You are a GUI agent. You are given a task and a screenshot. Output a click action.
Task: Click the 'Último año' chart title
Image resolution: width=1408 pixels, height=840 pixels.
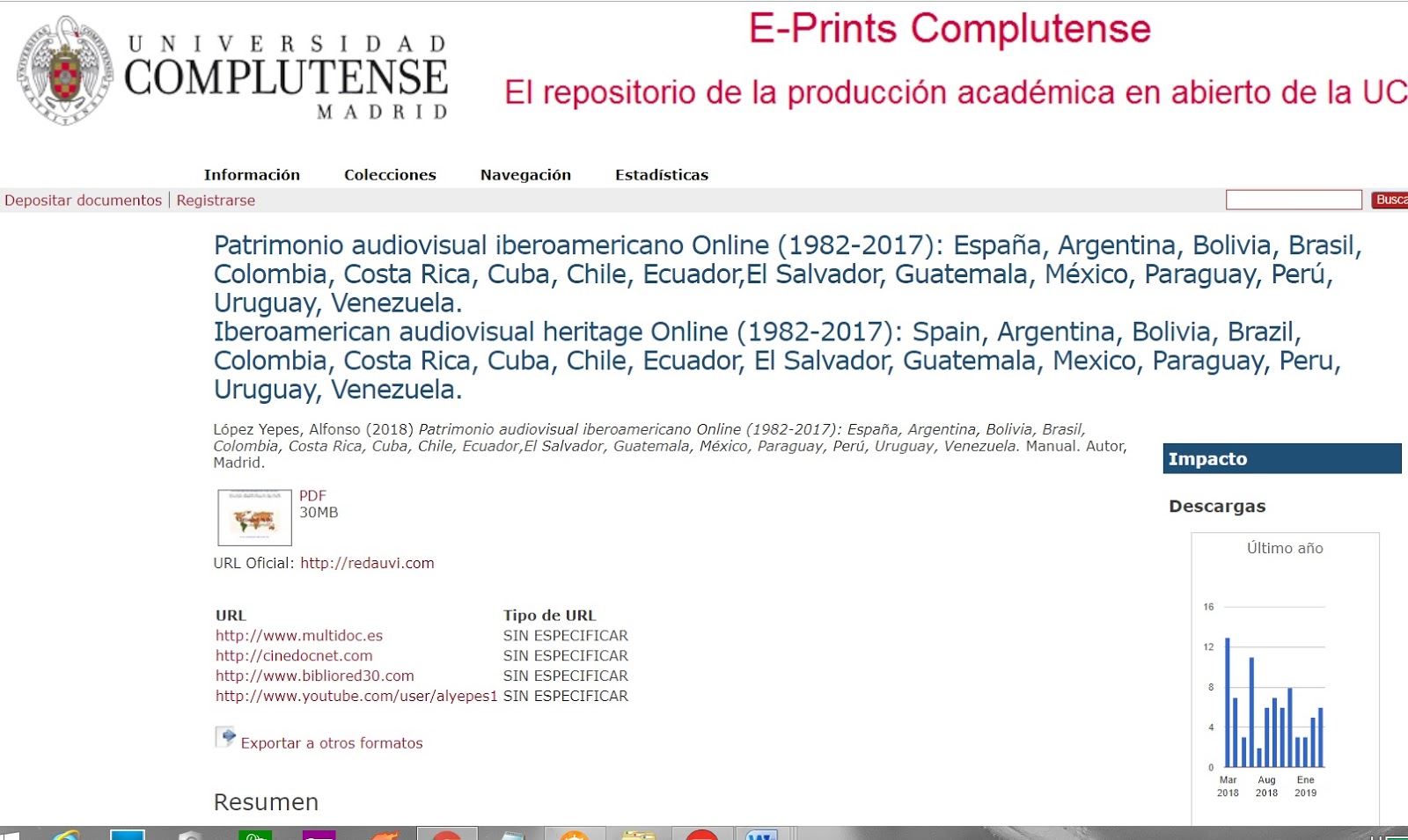click(x=1285, y=548)
